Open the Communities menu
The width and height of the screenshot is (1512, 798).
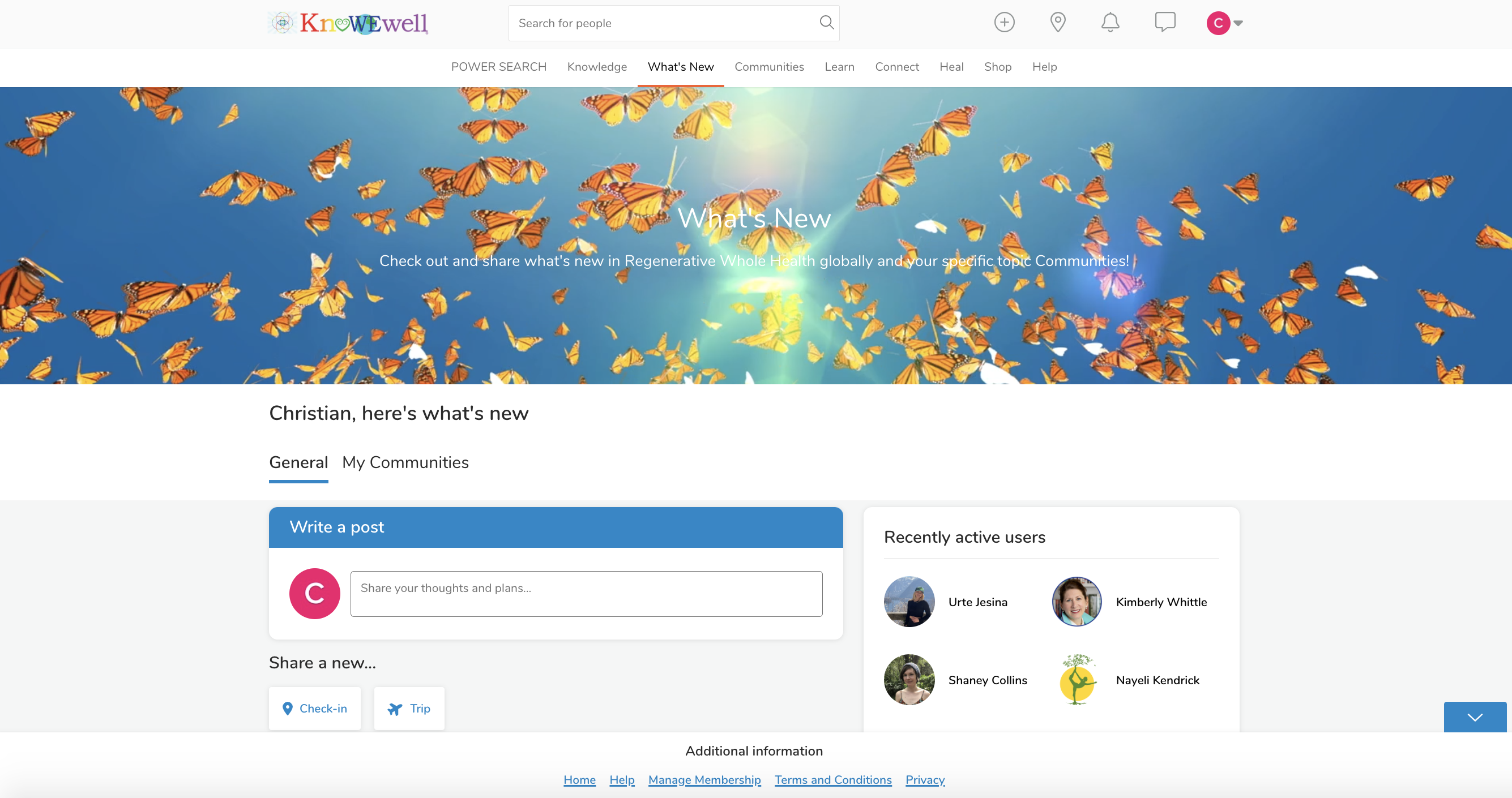769,67
